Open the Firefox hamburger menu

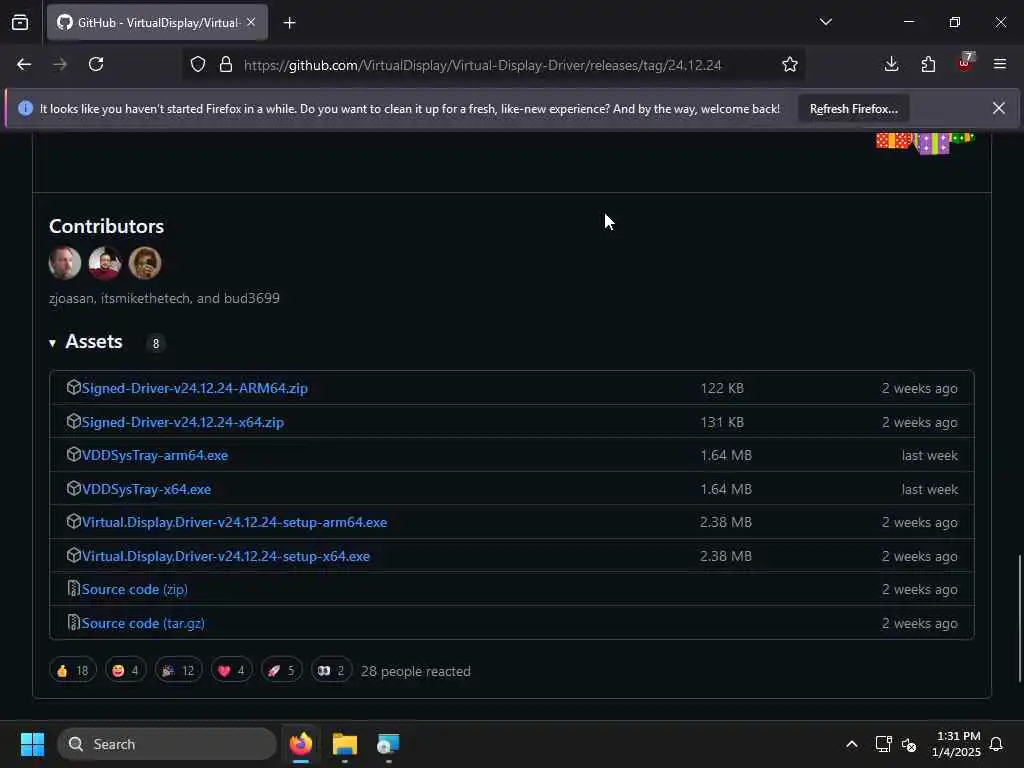point(1000,64)
